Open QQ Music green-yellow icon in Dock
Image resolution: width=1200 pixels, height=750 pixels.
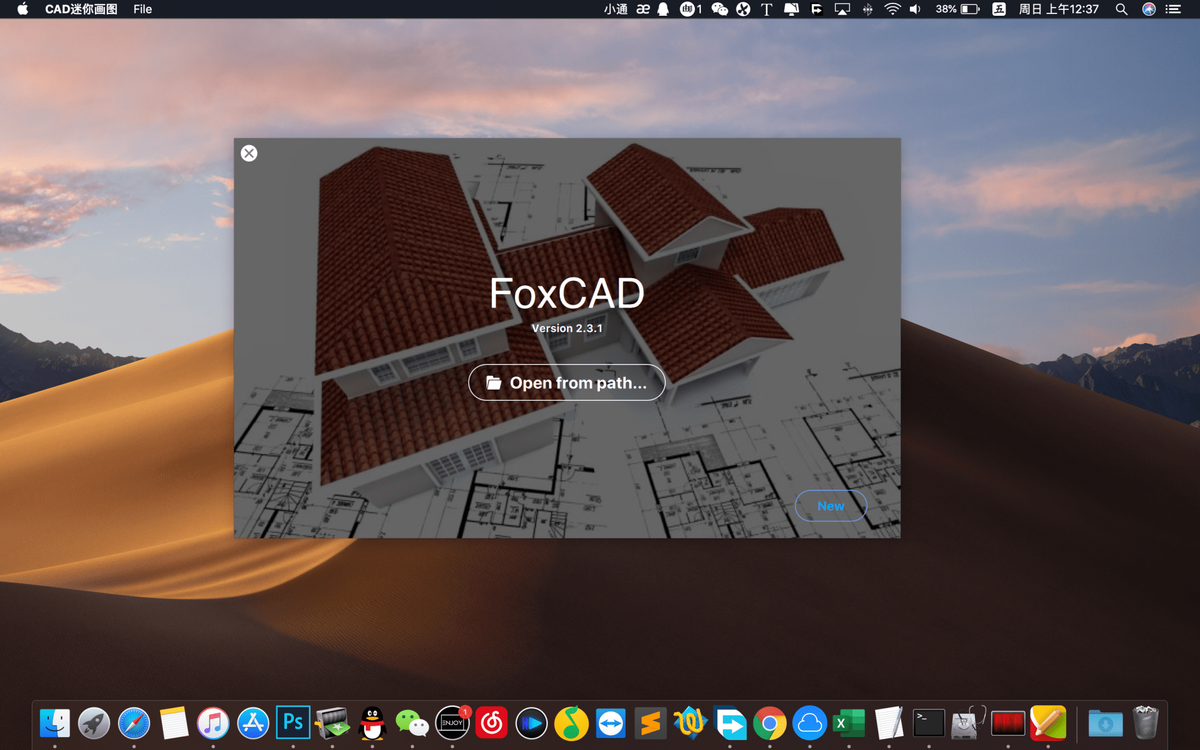(x=571, y=722)
